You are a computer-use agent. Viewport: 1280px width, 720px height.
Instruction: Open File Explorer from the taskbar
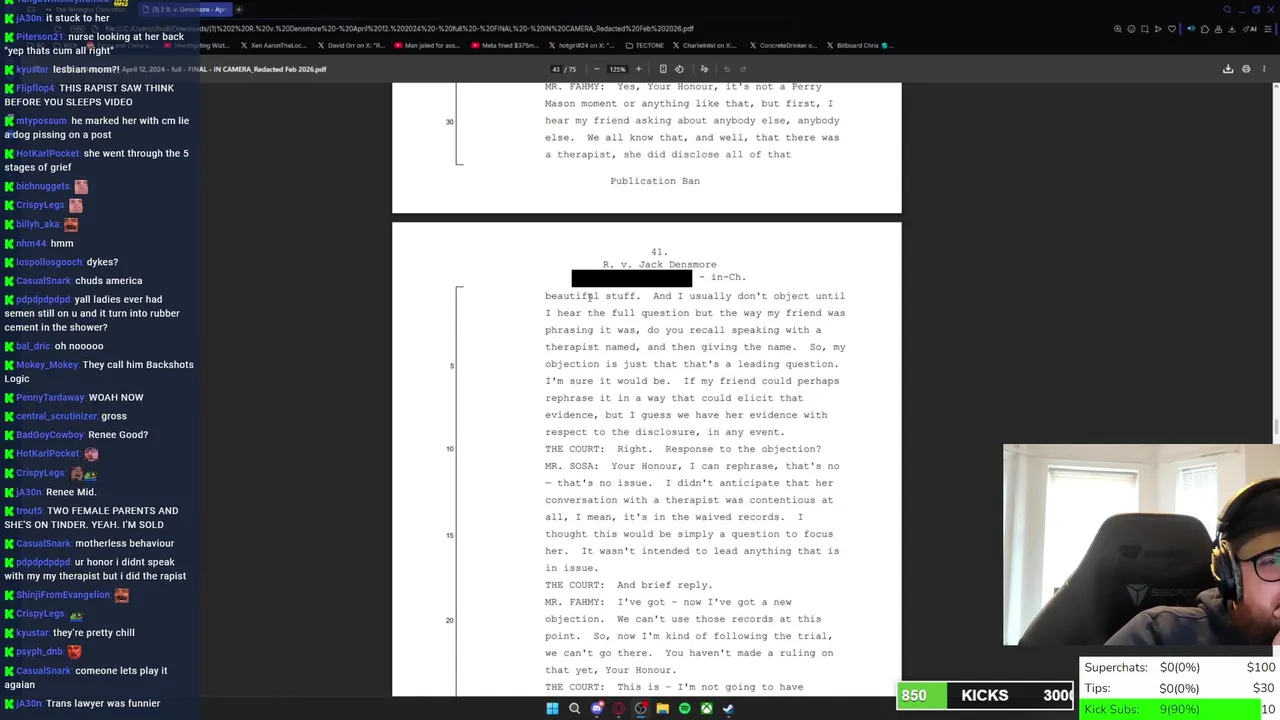(662, 709)
